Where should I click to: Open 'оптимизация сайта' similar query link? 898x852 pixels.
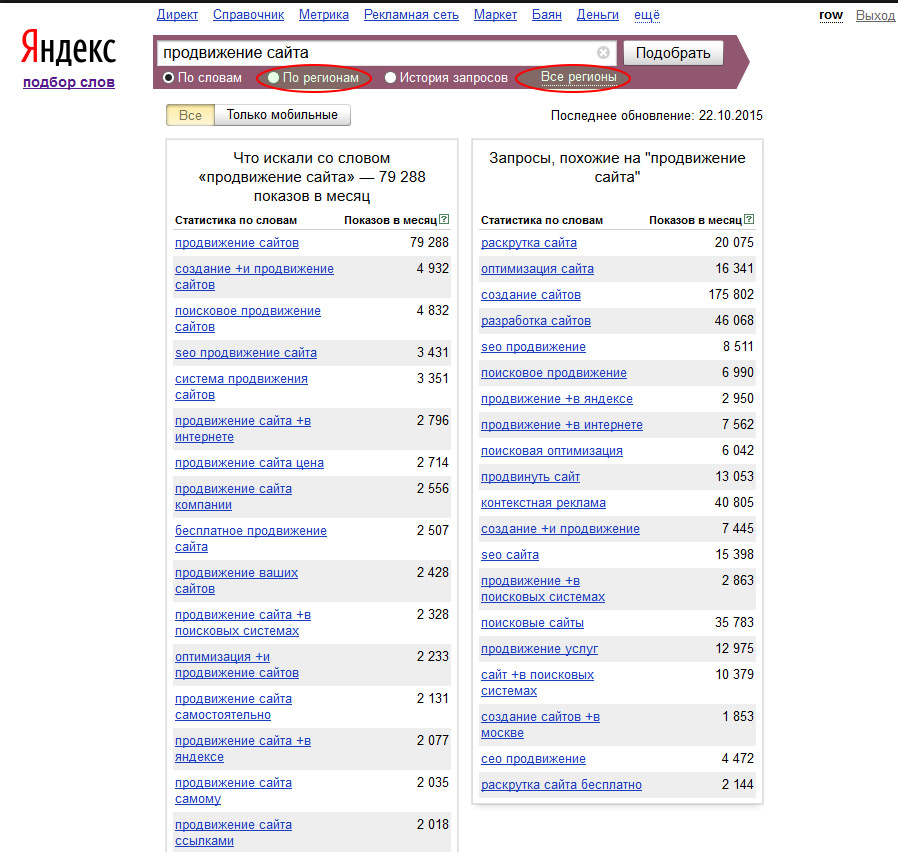tap(537, 269)
